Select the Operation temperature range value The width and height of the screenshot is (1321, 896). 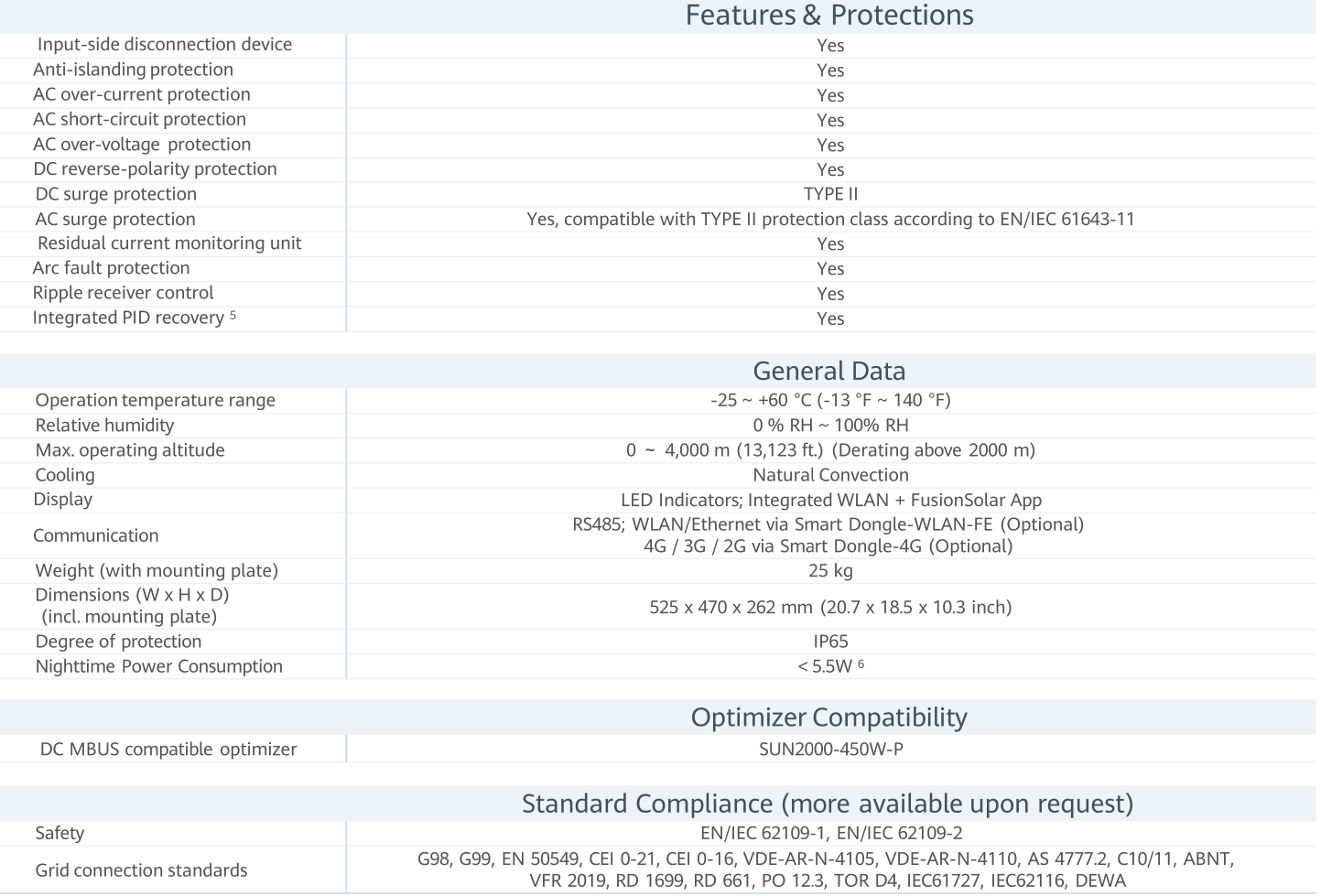830,400
